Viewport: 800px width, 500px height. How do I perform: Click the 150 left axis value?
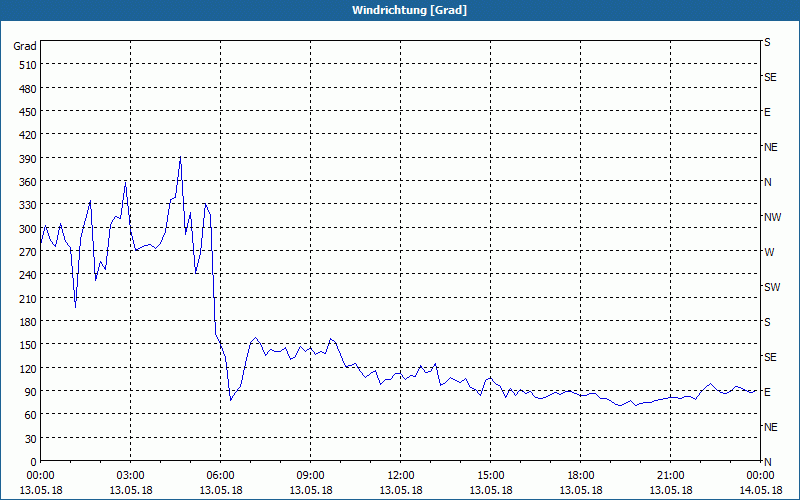[x=28, y=345]
